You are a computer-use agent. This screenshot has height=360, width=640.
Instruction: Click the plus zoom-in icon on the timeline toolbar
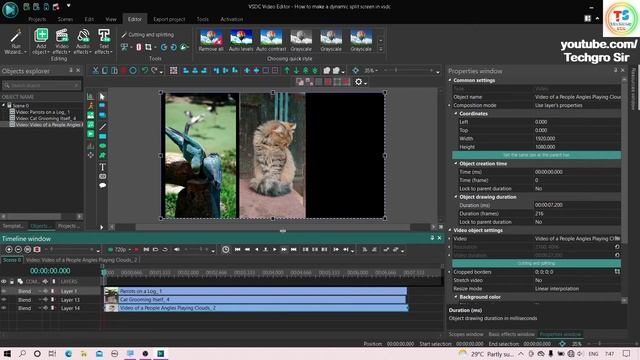tap(9, 249)
